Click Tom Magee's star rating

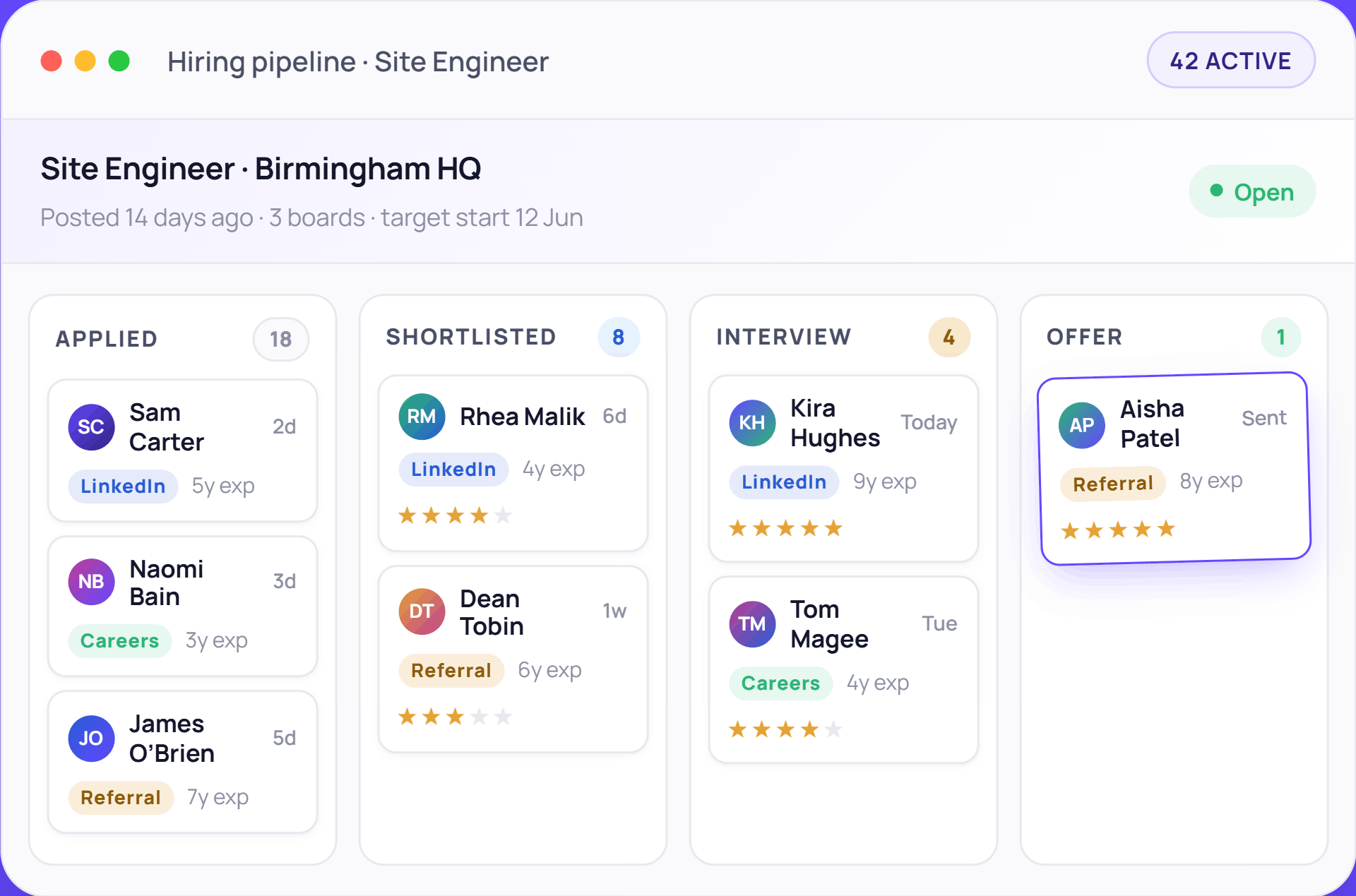tap(785, 729)
